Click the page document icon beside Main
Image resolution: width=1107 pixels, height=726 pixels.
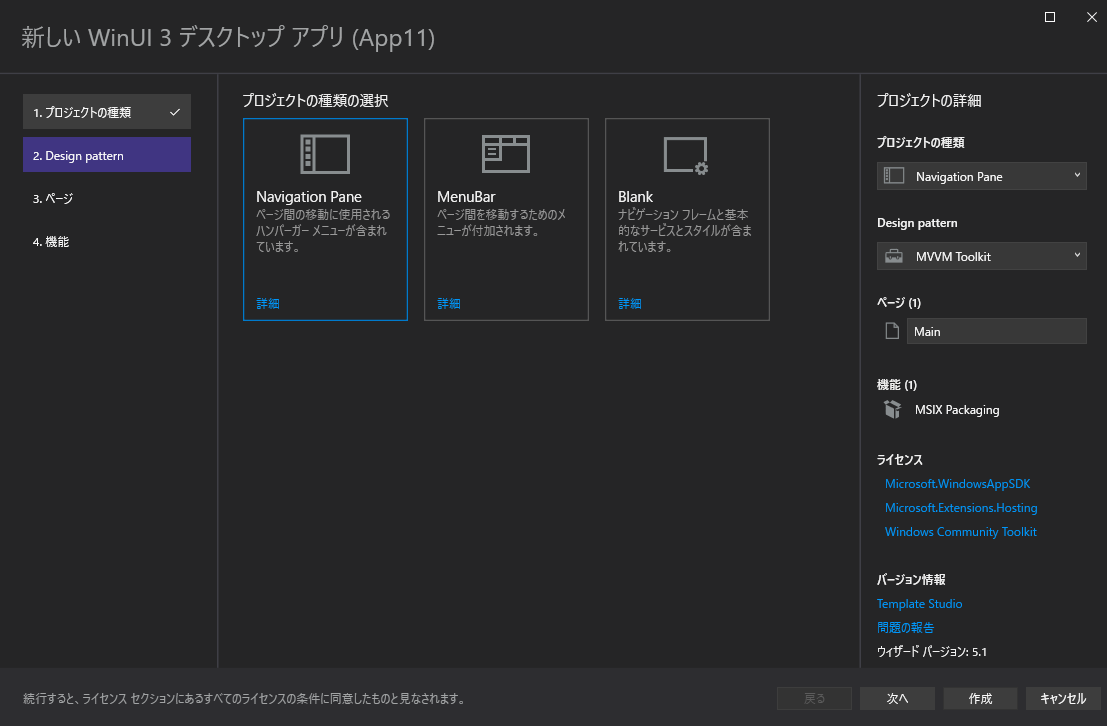[x=892, y=331]
